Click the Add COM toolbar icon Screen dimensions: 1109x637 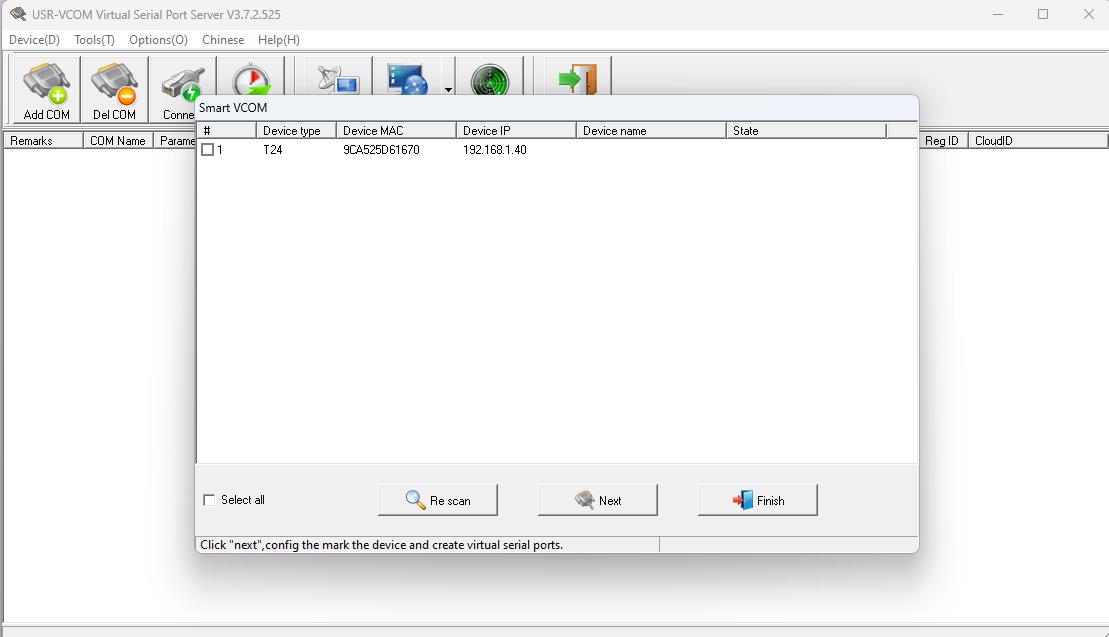(x=47, y=90)
